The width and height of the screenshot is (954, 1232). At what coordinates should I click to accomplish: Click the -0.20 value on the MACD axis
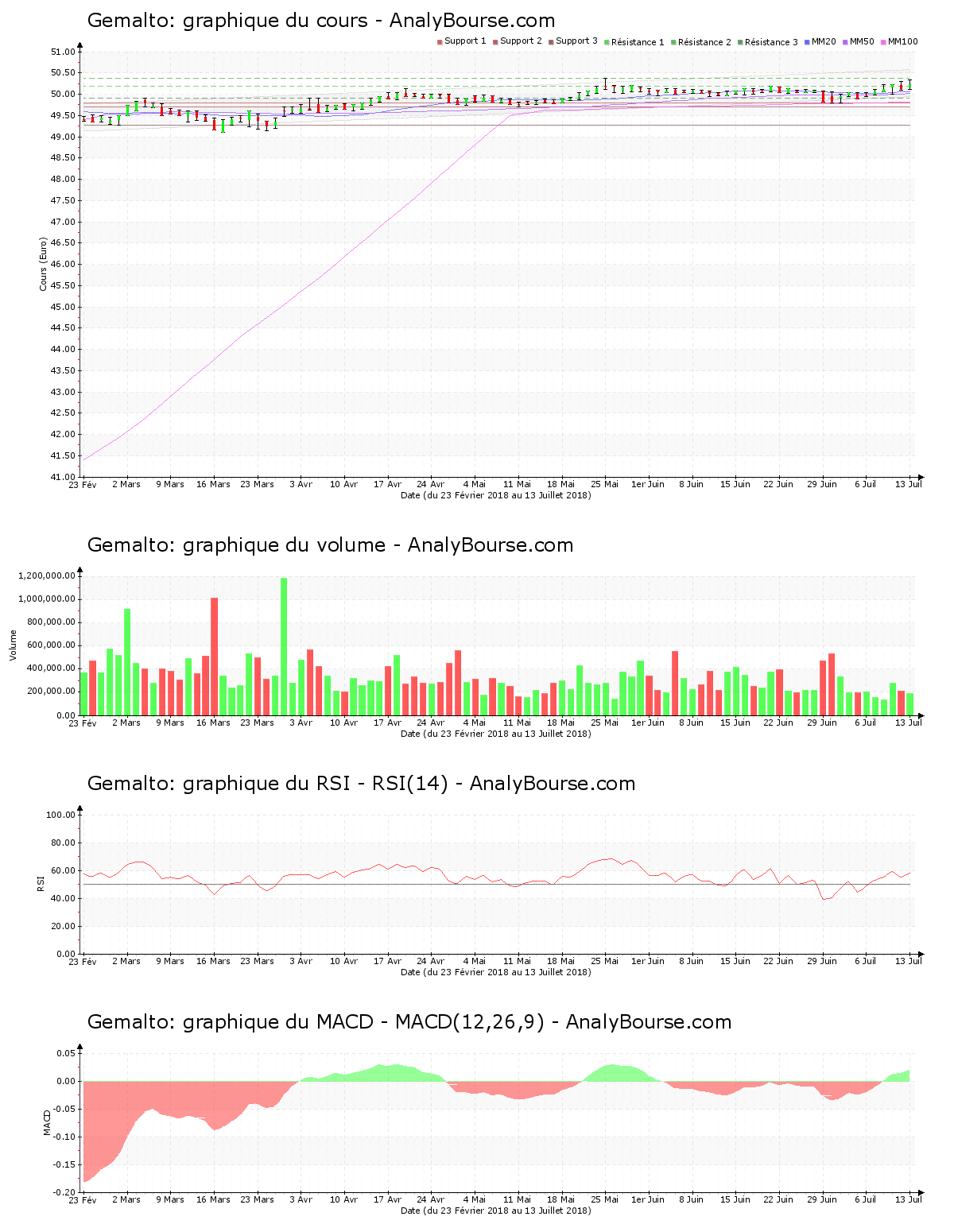click(x=64, y=1193)
